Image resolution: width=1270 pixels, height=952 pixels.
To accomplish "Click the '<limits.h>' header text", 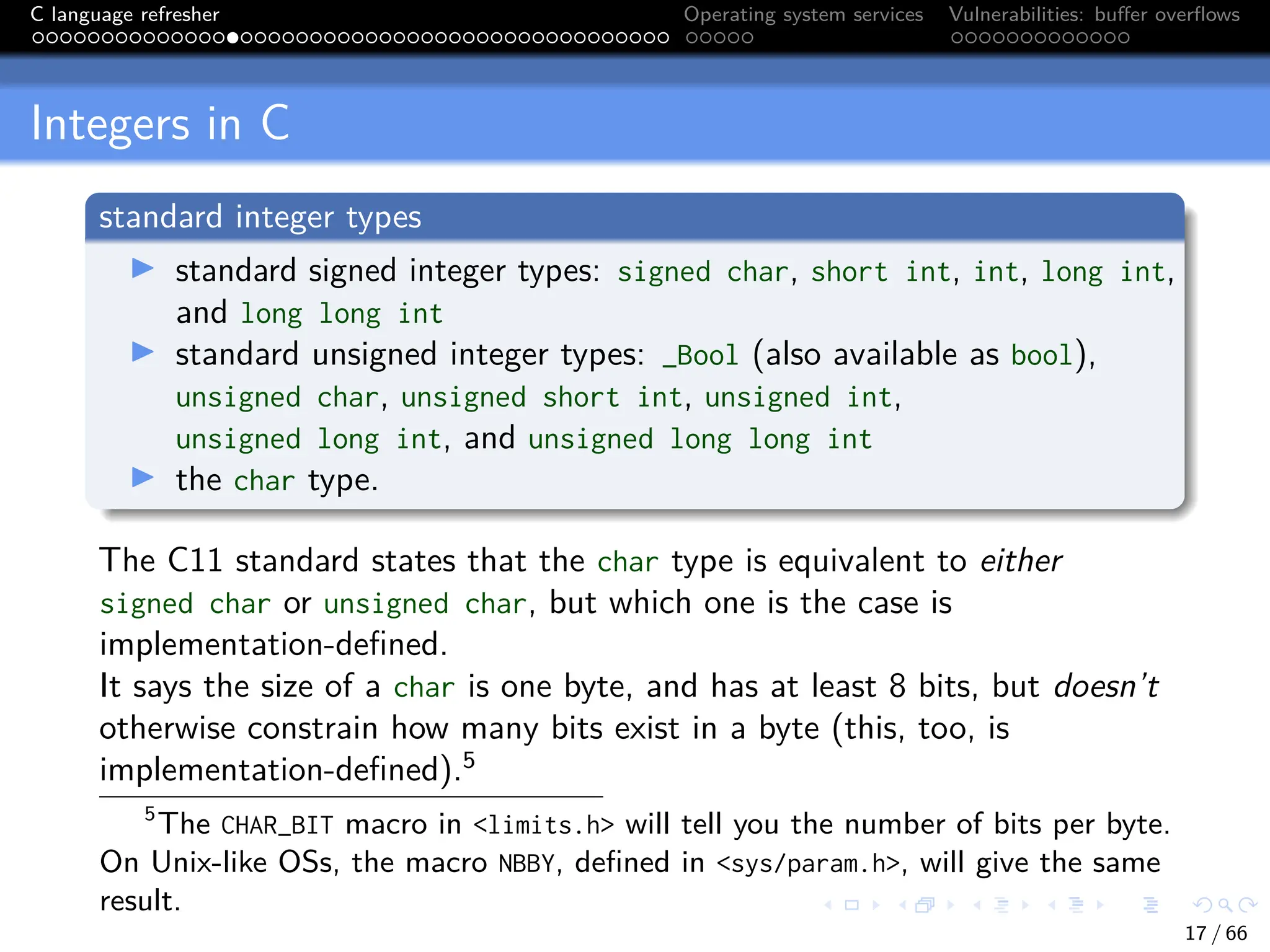I will tap(544, 826).
